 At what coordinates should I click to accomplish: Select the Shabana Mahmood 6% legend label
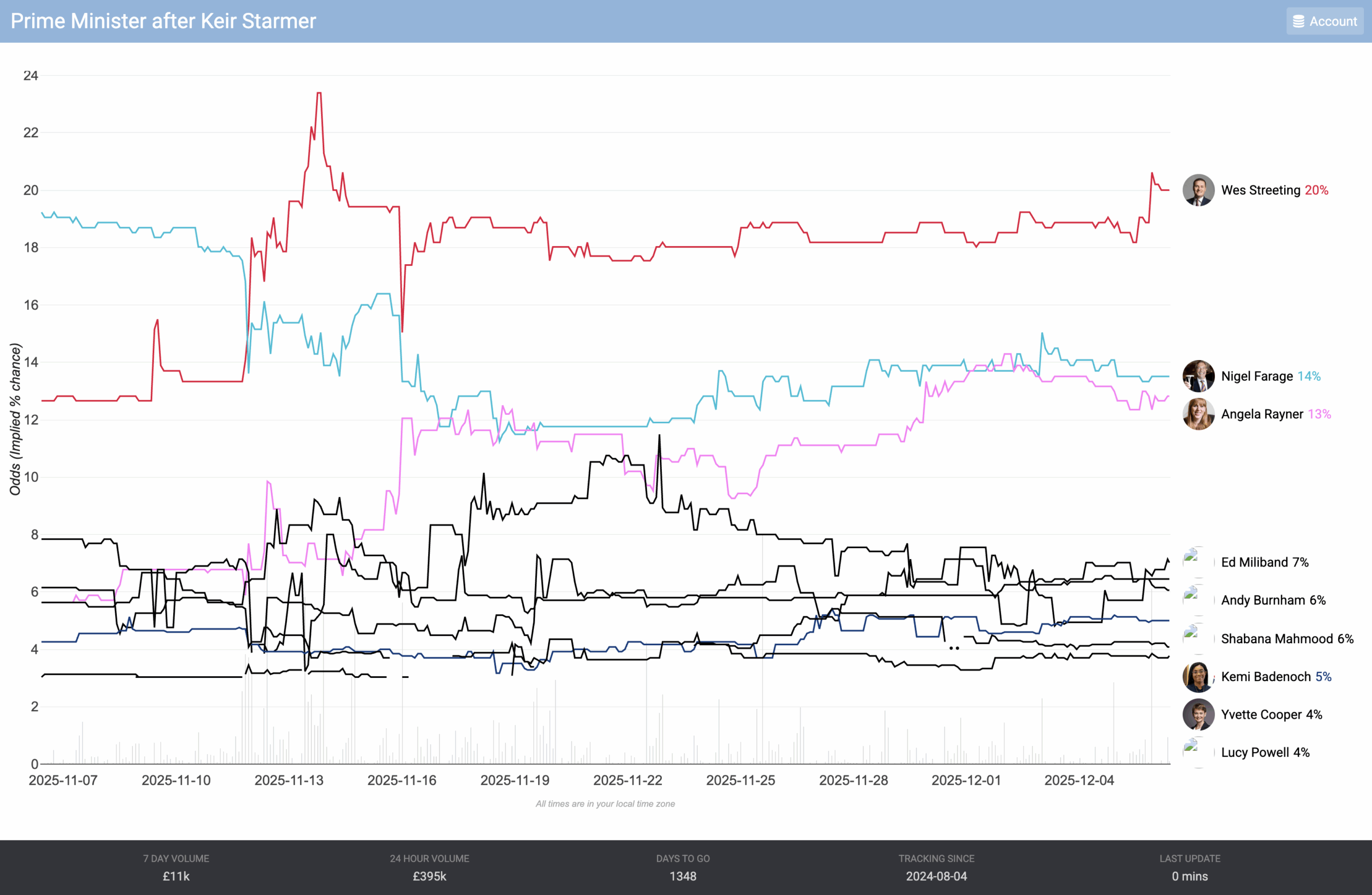click(x=1287, y=638)
